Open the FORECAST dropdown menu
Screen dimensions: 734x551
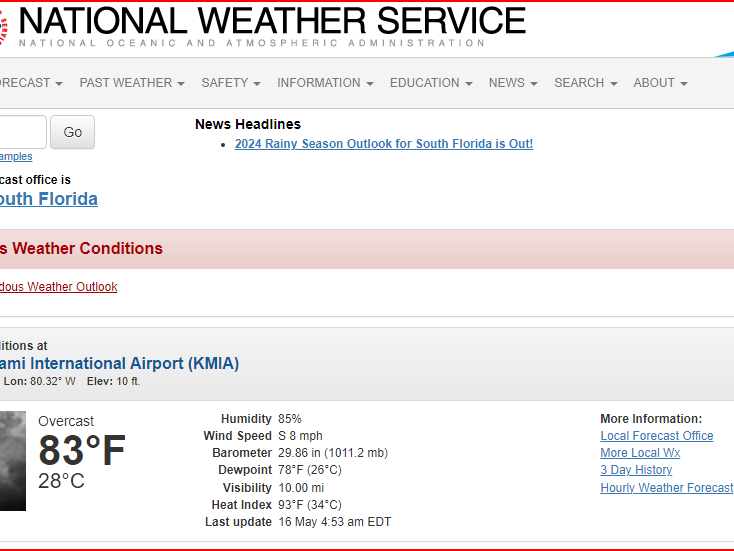coord(30,83)
